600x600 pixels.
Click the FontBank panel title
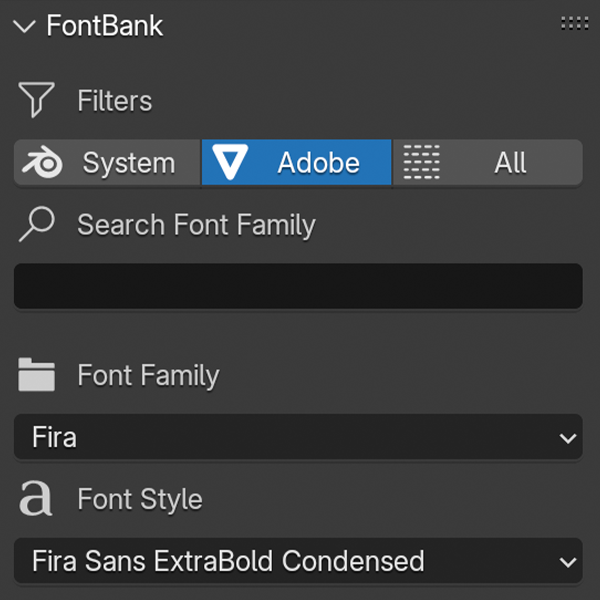point(105,26)
